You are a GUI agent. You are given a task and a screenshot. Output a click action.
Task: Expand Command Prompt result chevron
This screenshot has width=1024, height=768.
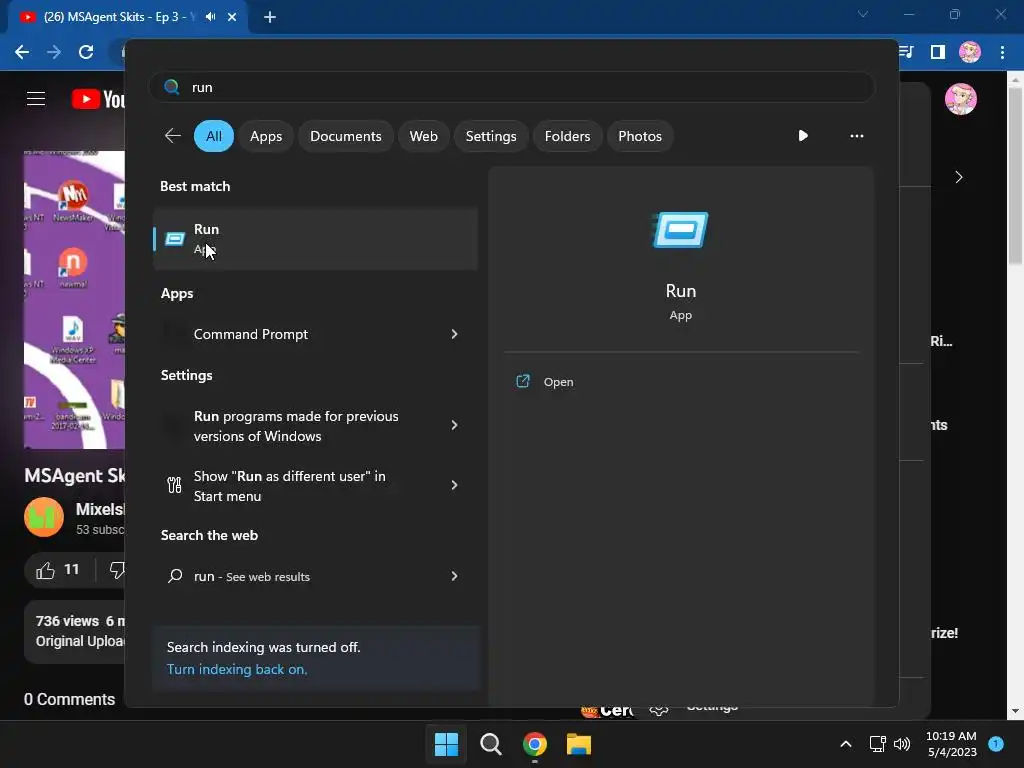click(454, 334)
